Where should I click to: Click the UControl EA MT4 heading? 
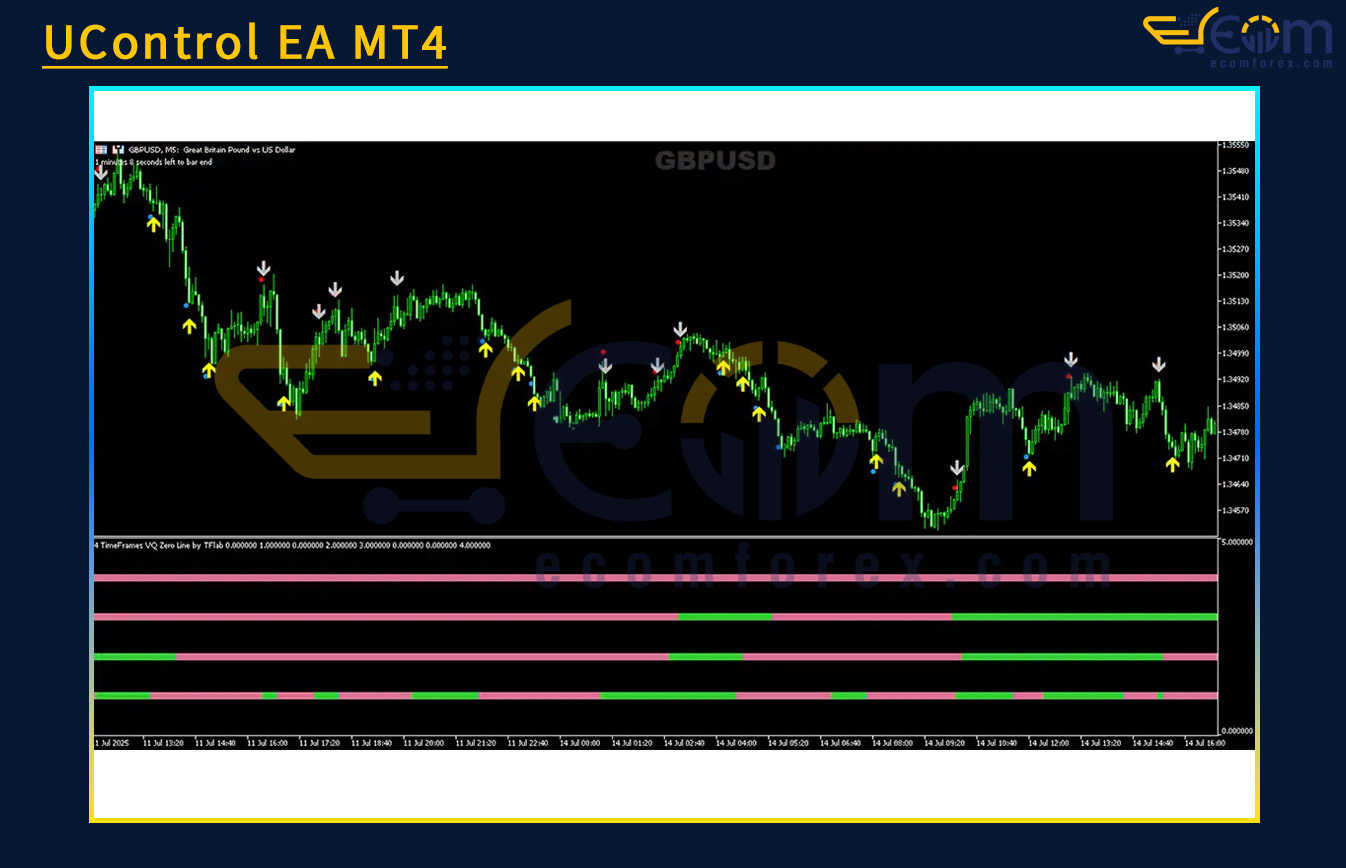[x=245, y=43]
